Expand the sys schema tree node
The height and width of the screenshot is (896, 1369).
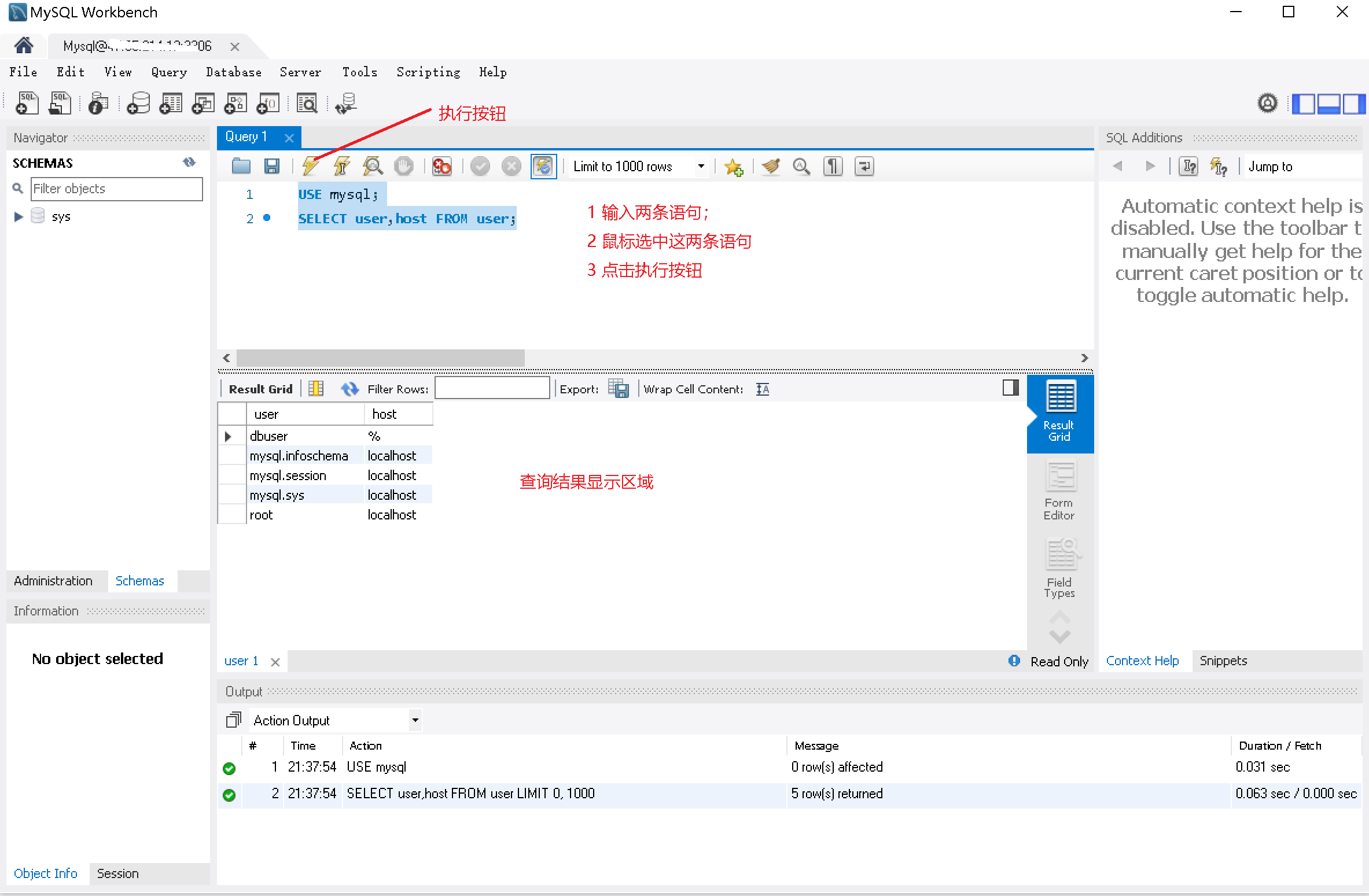pyautogui.click(x=18, y=216)
